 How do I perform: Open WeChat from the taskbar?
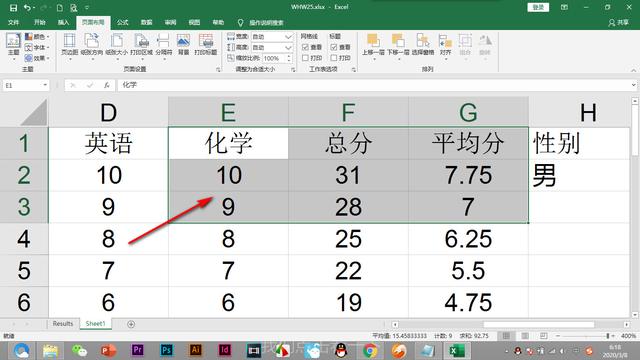(79, 350)
